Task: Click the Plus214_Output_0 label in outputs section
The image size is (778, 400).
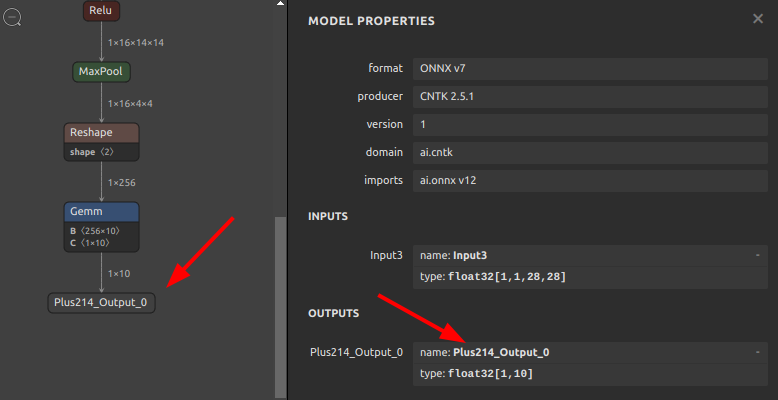Action: [356, 352]
